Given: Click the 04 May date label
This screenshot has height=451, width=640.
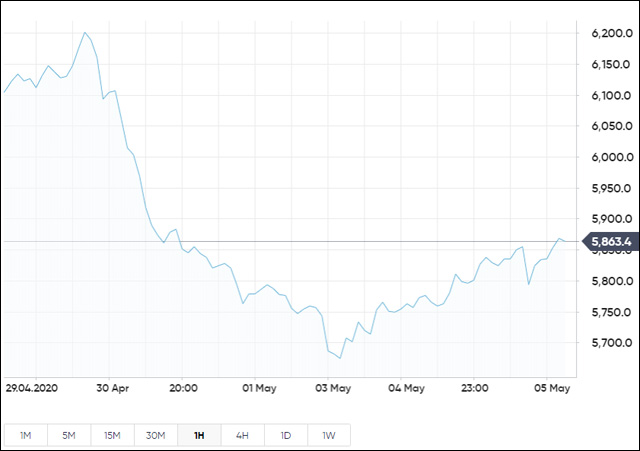Looking at the screenshot, I should 406,388.
